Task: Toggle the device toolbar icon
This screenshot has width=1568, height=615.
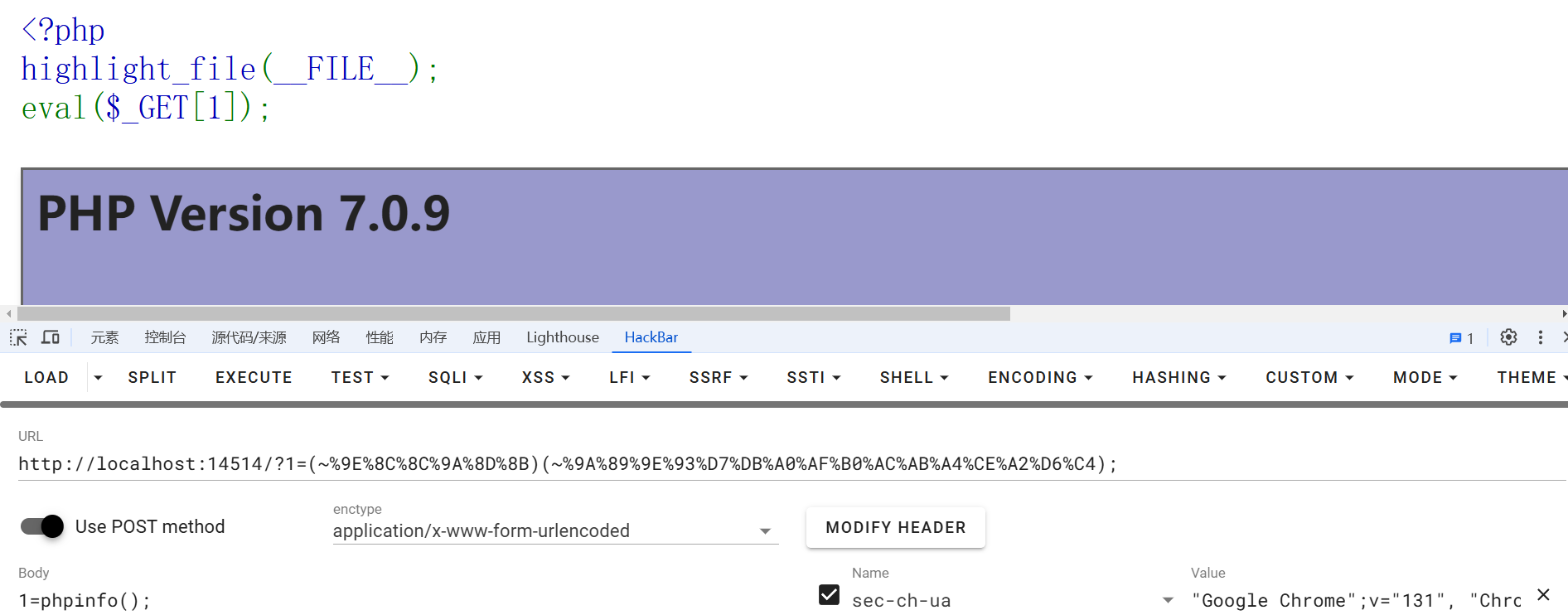Action: point(51,337)
